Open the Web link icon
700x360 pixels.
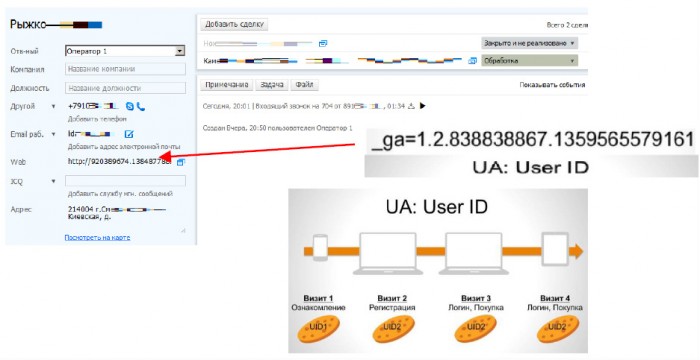(180, 163)
